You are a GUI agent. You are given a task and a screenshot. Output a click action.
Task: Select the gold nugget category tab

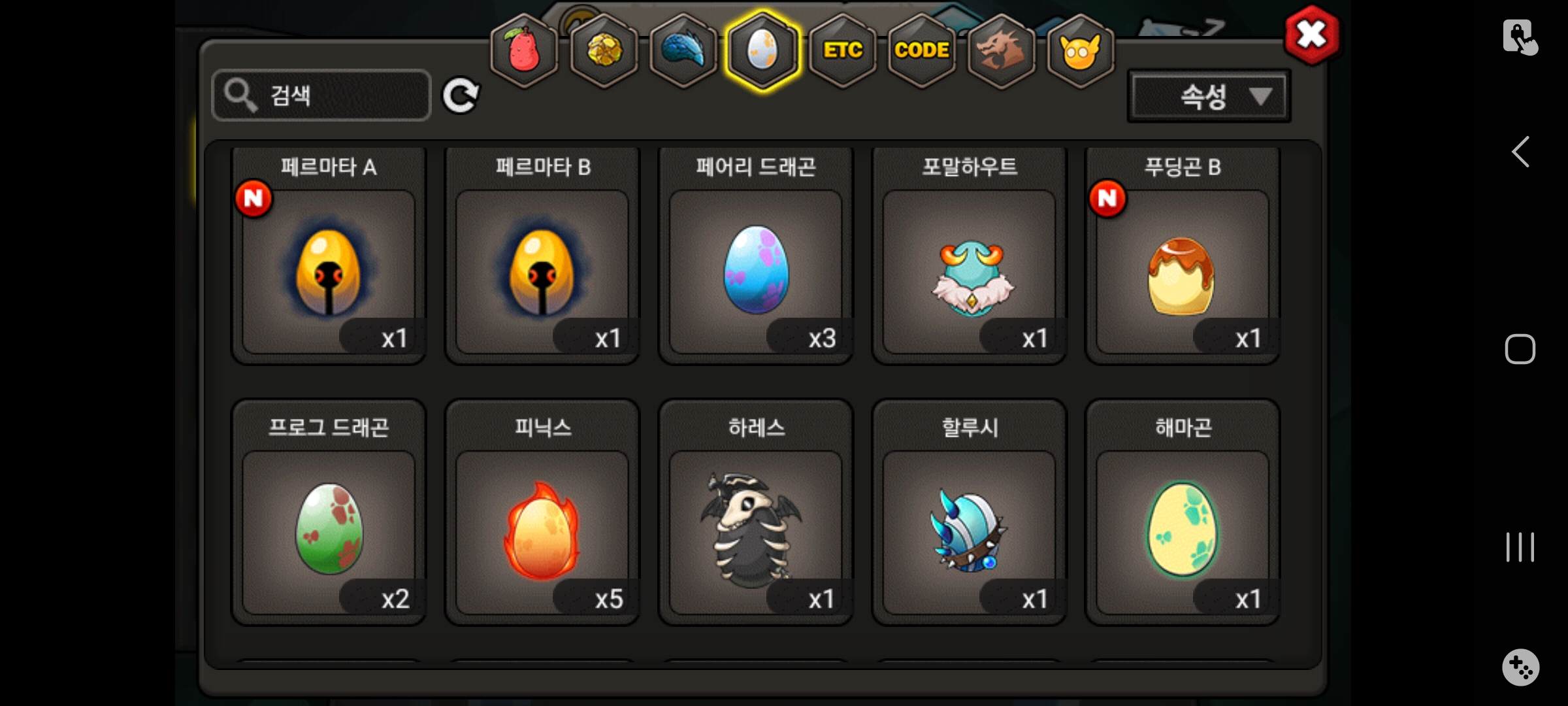pyautogui.click(x=604, y=50)
